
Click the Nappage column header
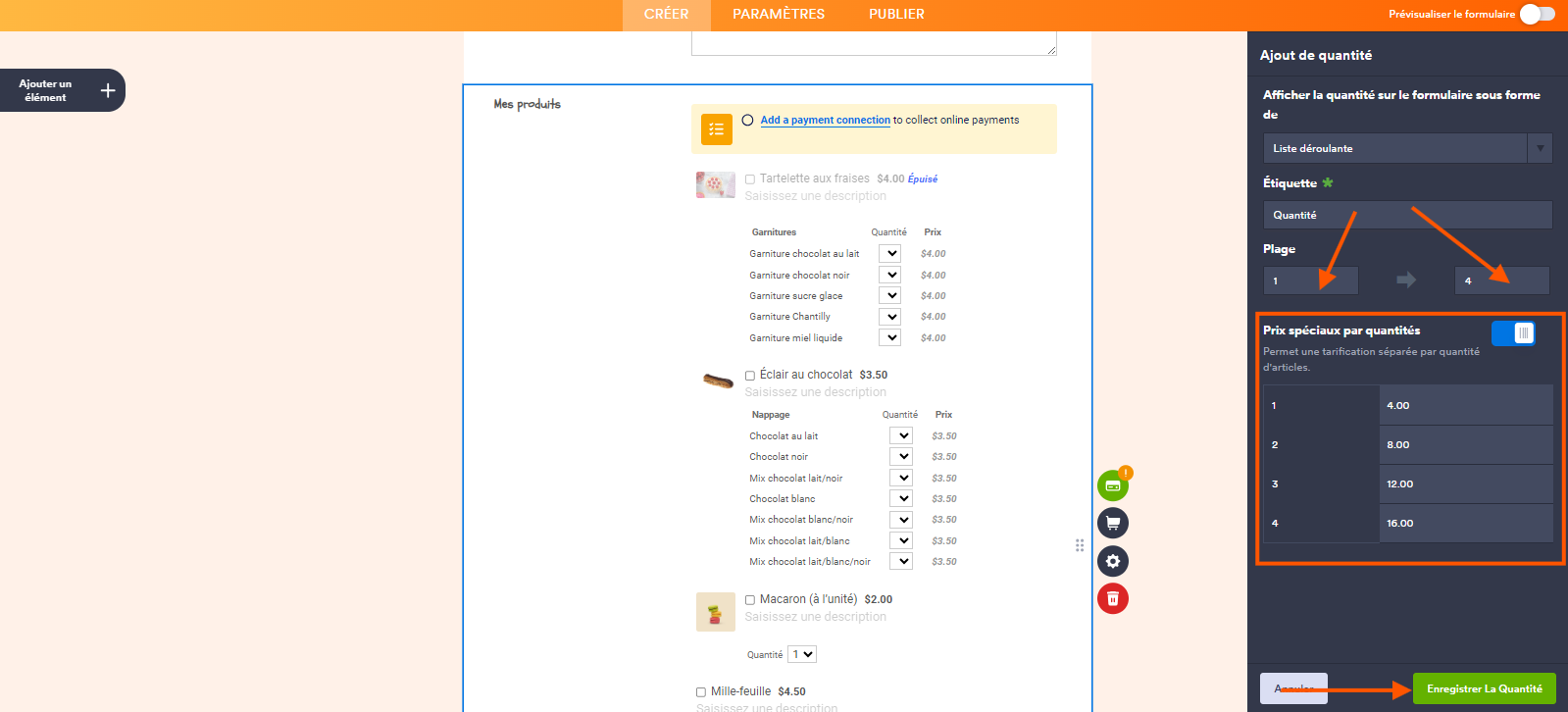coord(771,415)
